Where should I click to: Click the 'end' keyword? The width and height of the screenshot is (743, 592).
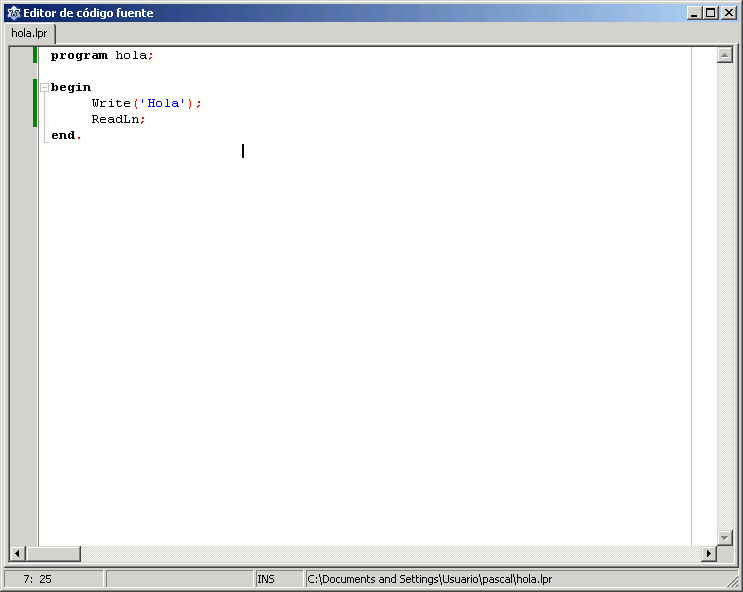point(63,136)
